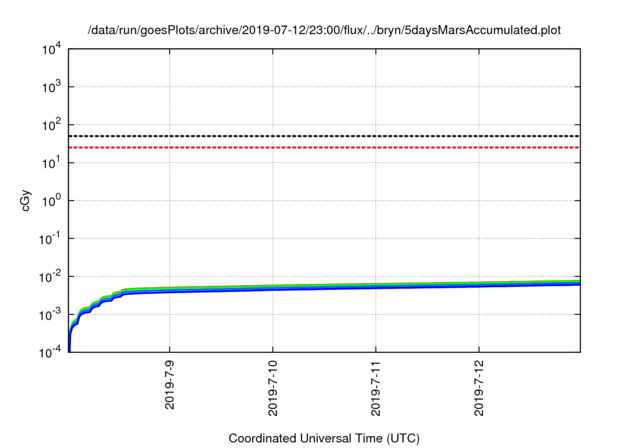Click the cGy y-axis label
The image size is (640, 448).
point(26,200)
